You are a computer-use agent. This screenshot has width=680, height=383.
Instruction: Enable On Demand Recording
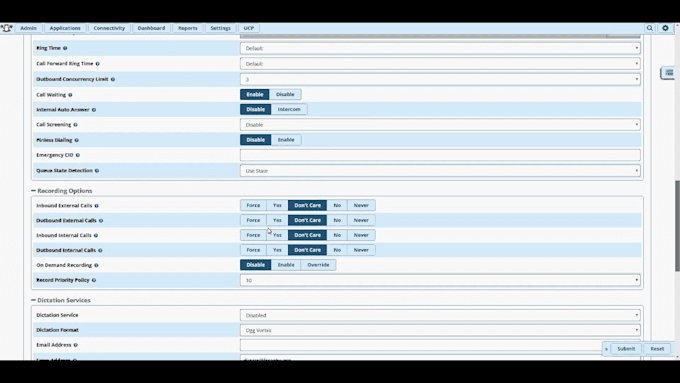(x=286, y=265)
